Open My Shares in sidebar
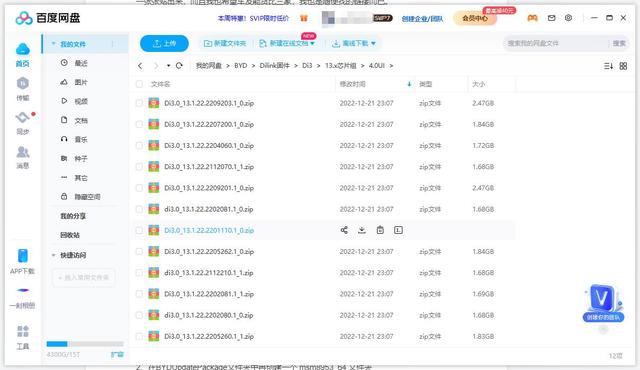This screenshot has width=640, height=370. pyautogui.click(x=73, y=216)
